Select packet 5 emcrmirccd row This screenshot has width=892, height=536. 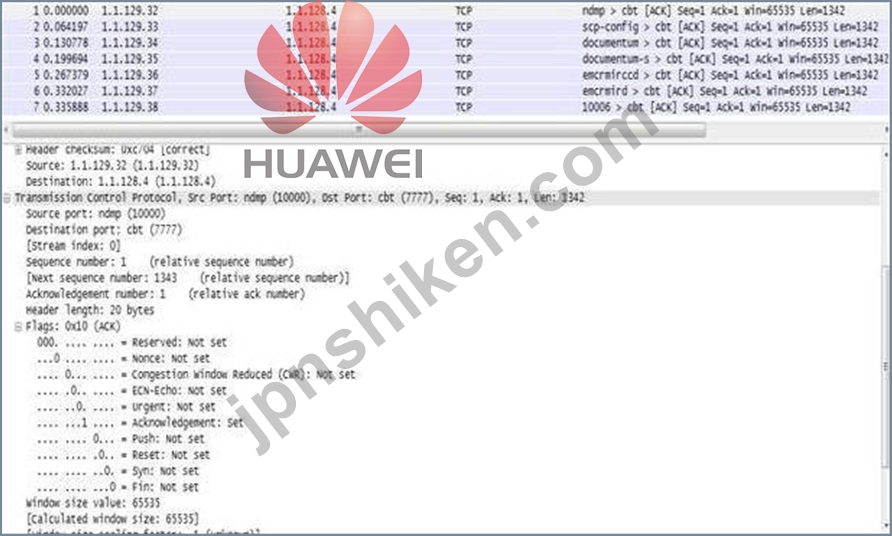click(x=446, y=75)
